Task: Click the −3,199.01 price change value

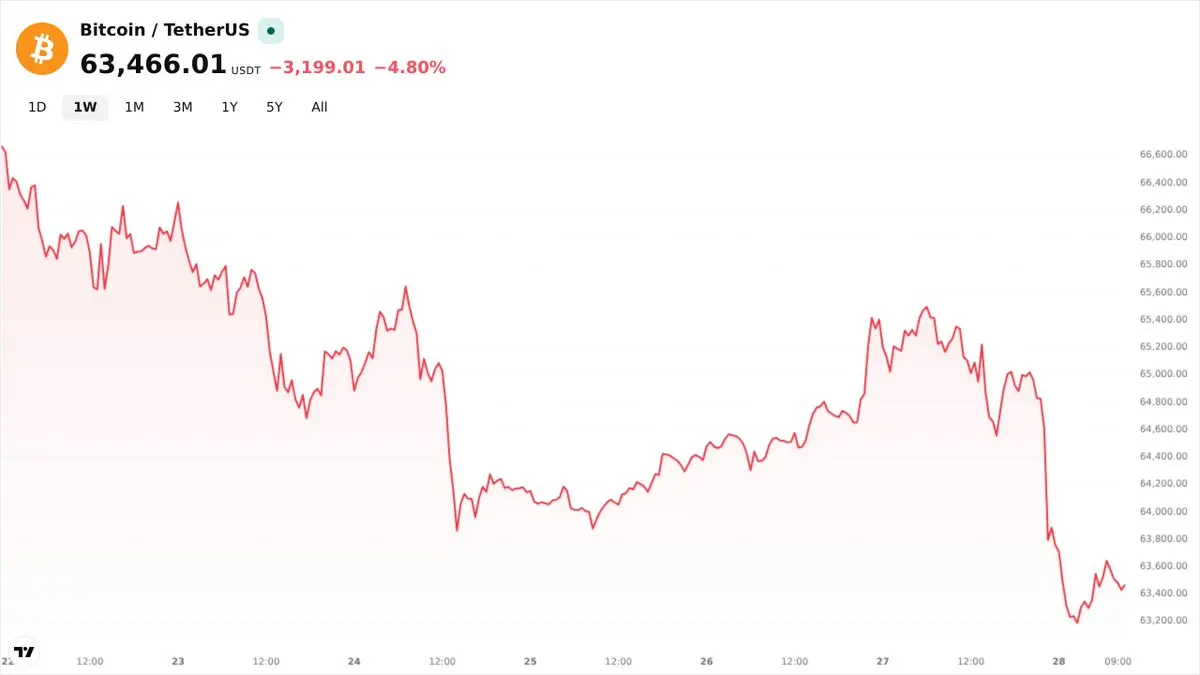Action: coord(317,68)
